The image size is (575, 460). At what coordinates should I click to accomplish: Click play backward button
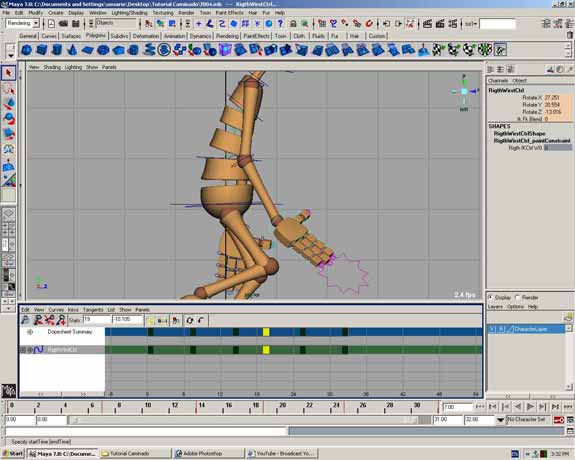[518, 406]
